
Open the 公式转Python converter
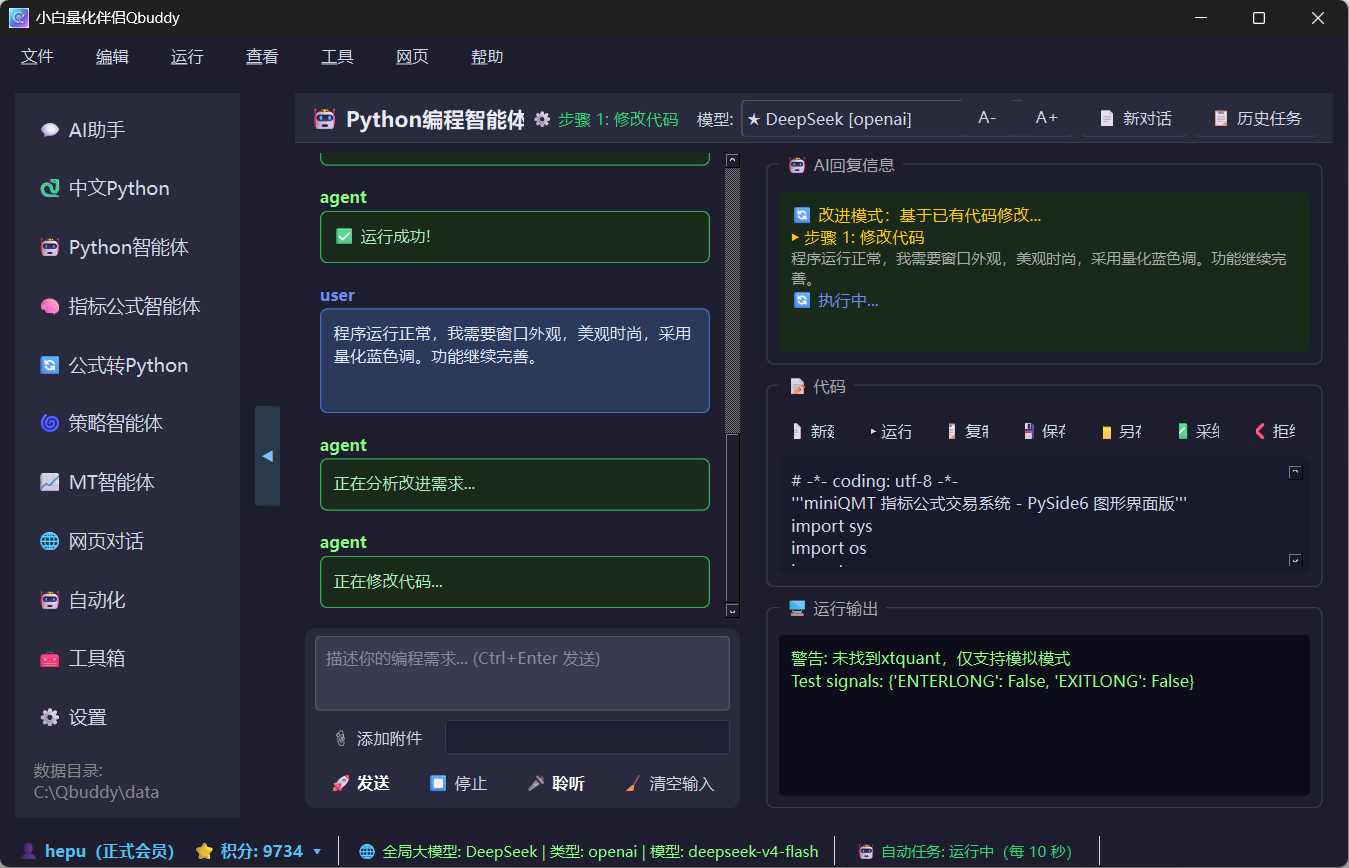pyautogui.click(x=128, y=365)
